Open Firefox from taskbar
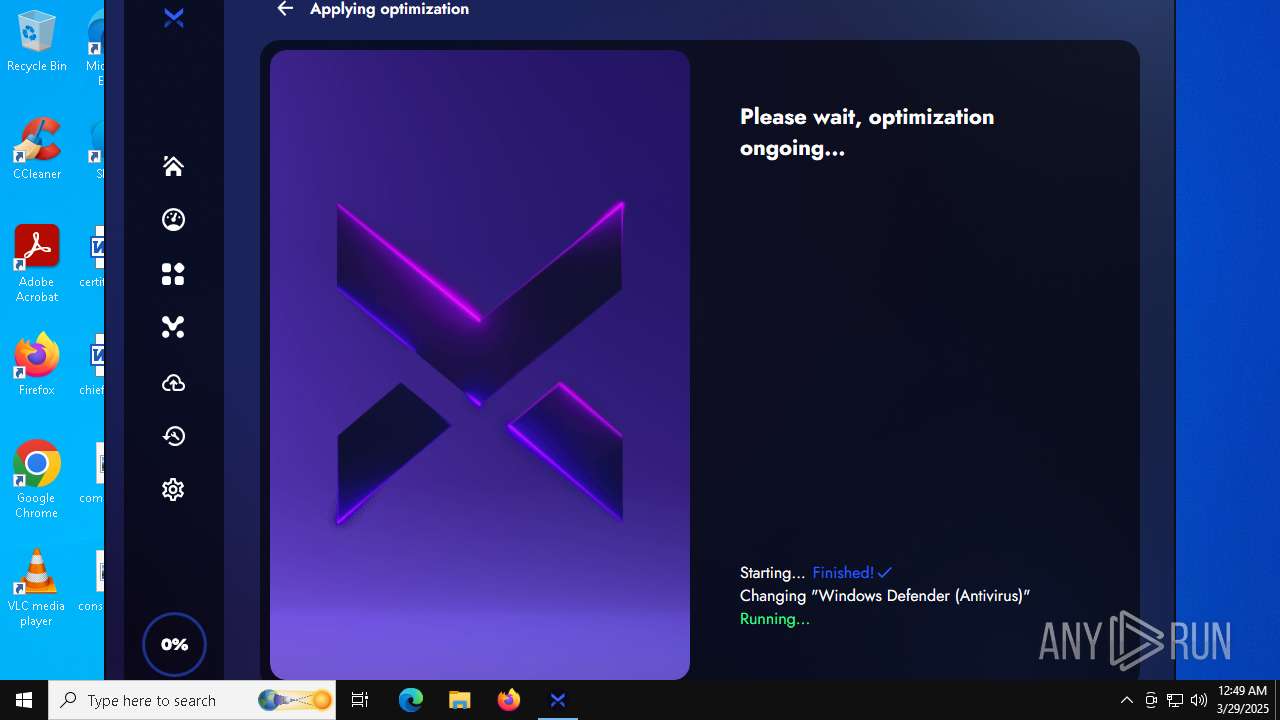The height and width of the screenshot is (720, 1280). pyautogui.click(x=509, y=700)
